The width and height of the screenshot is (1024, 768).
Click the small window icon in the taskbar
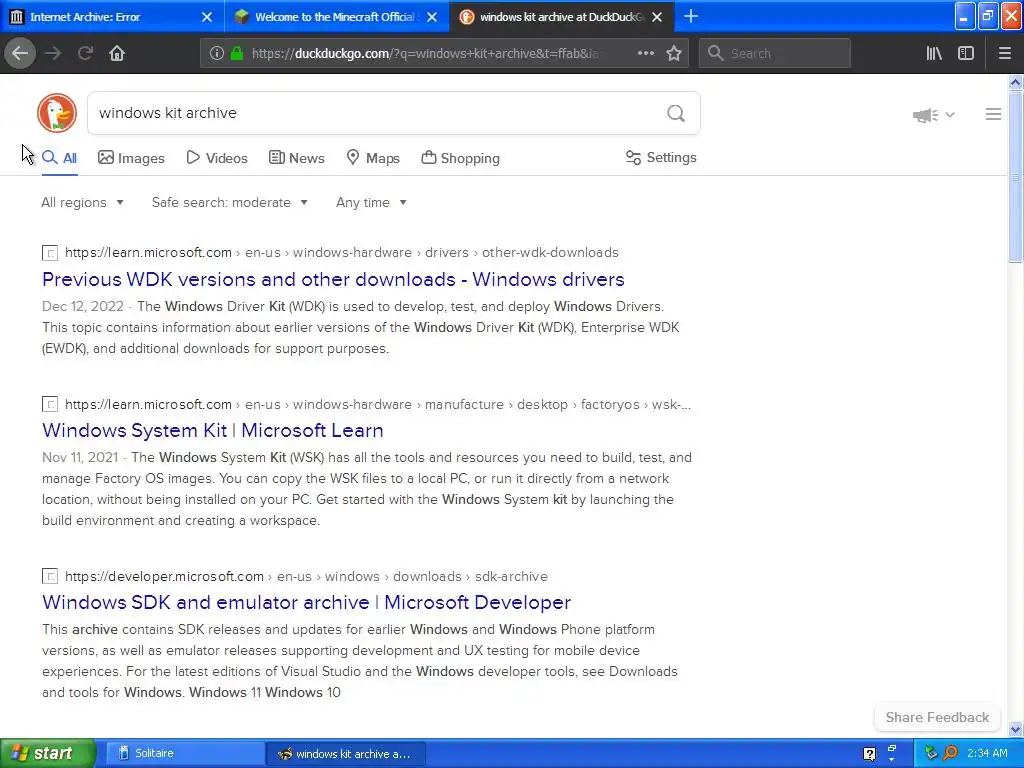click(891, 749)
